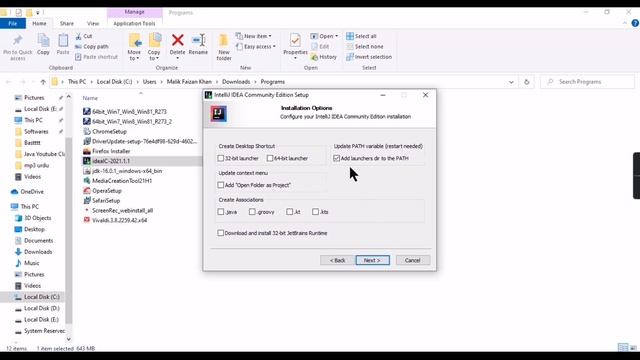The width and height of the screenshot is (640, 360).
Task: Open the Application Tools tab
Action: tap(134, 24)
